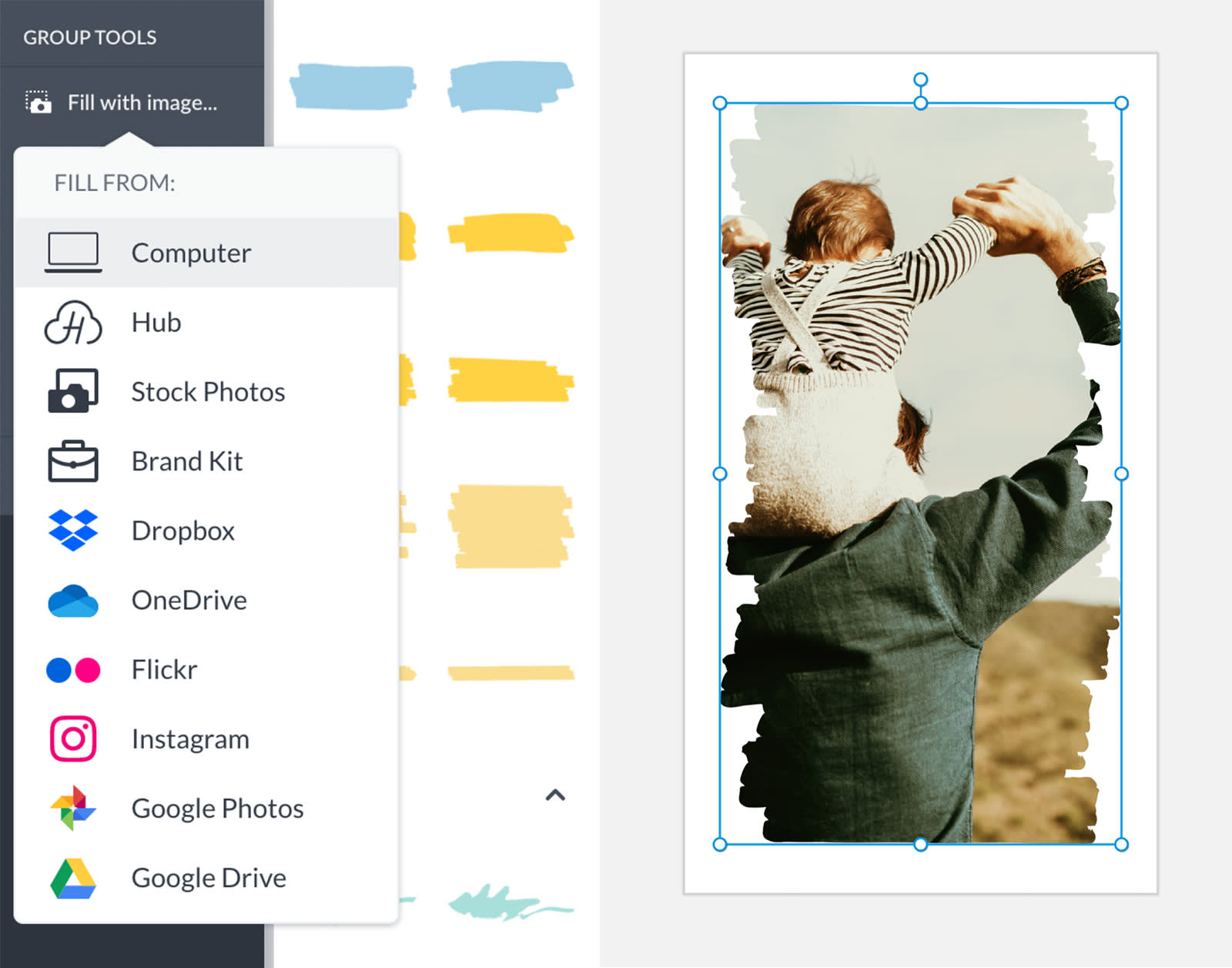Image resolution: width=1232 pixels, height=968 pixels.
Task: Click the Brand Kit briefcase icon
Action: tap(73, 461)
